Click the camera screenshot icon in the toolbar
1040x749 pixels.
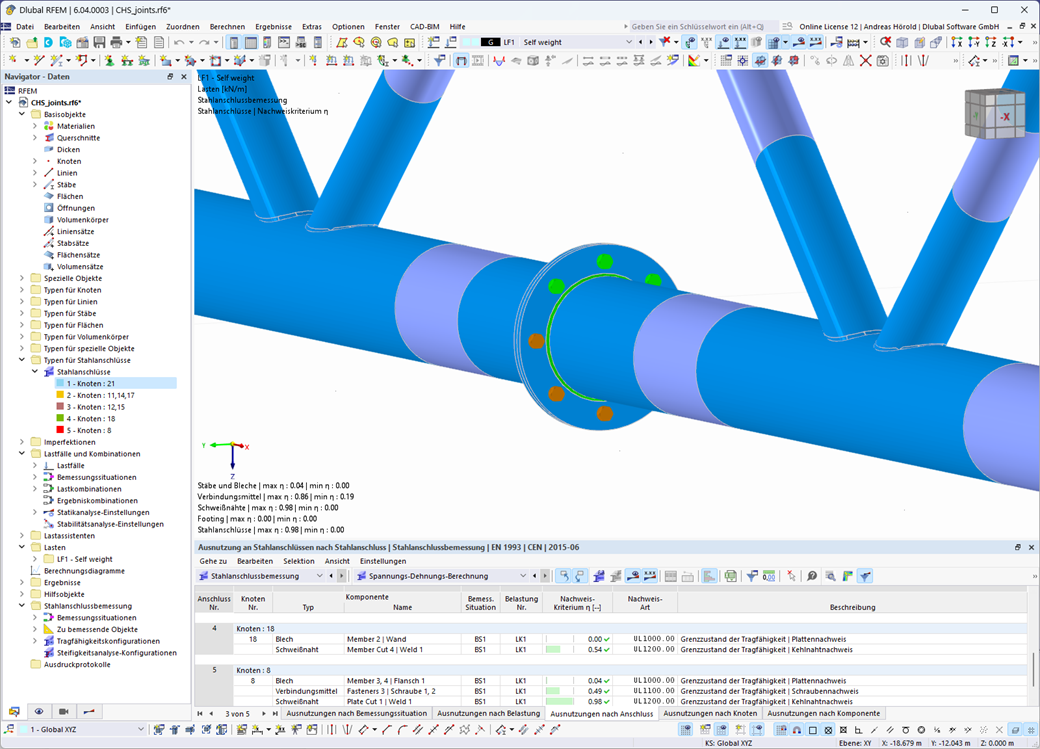click(882, 60)
